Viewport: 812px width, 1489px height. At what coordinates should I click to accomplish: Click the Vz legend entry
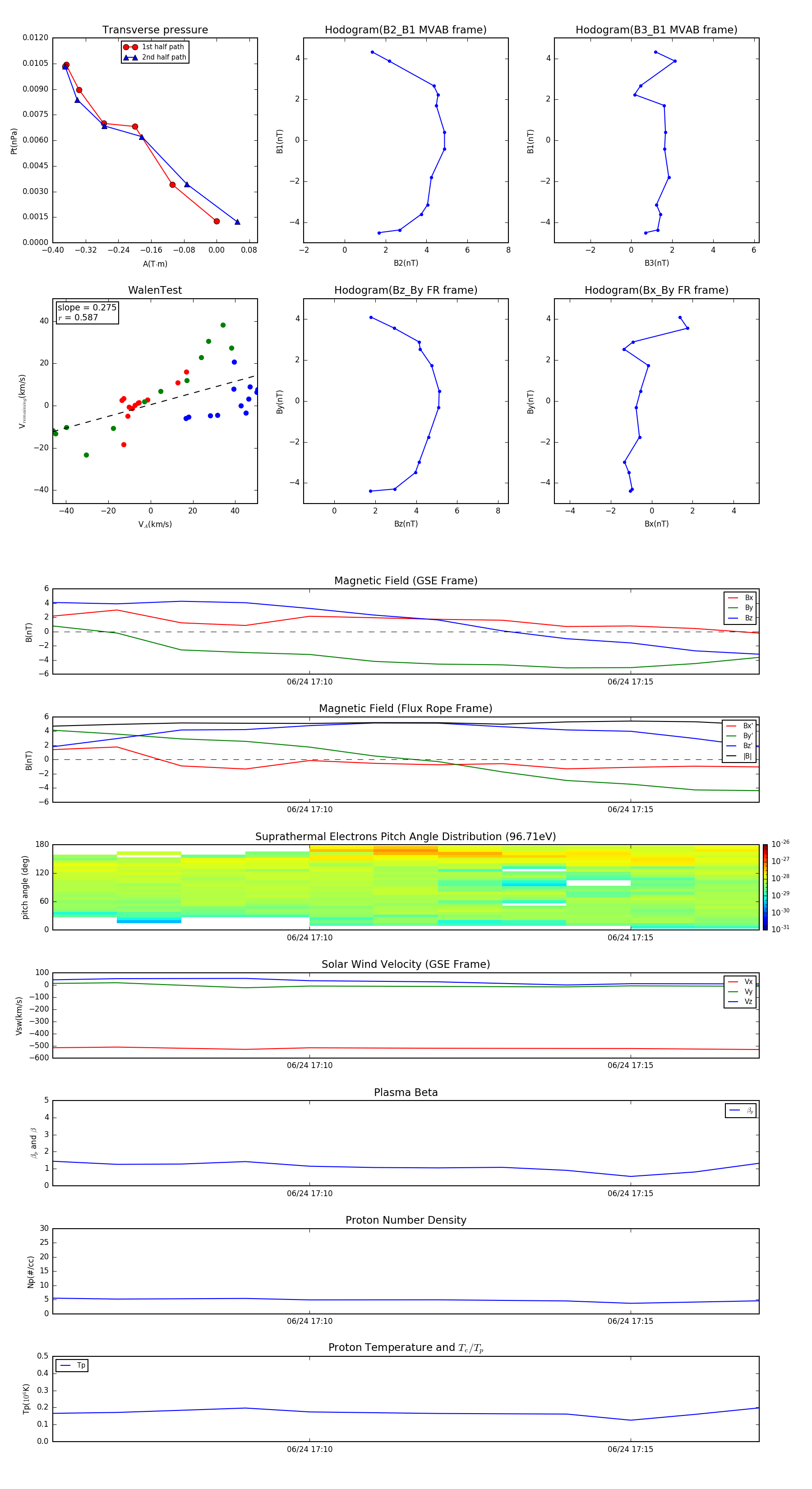(x=740, y=1002)
